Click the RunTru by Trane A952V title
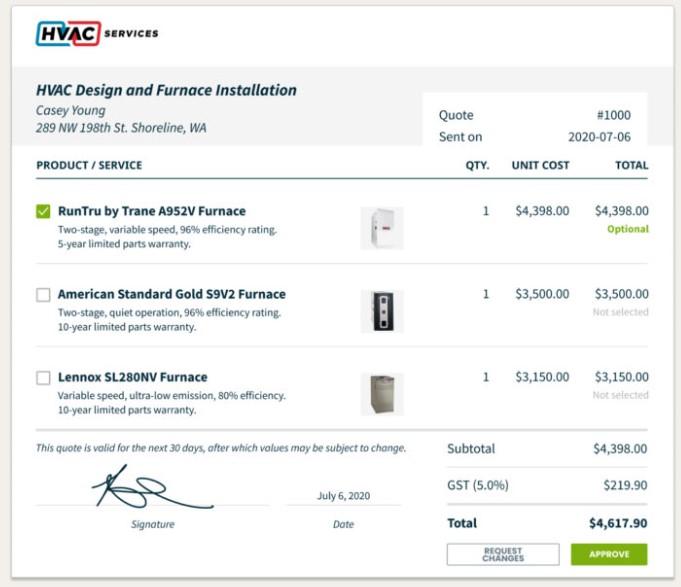The width and height of the screenshot is (681, 587). (152, 211)
